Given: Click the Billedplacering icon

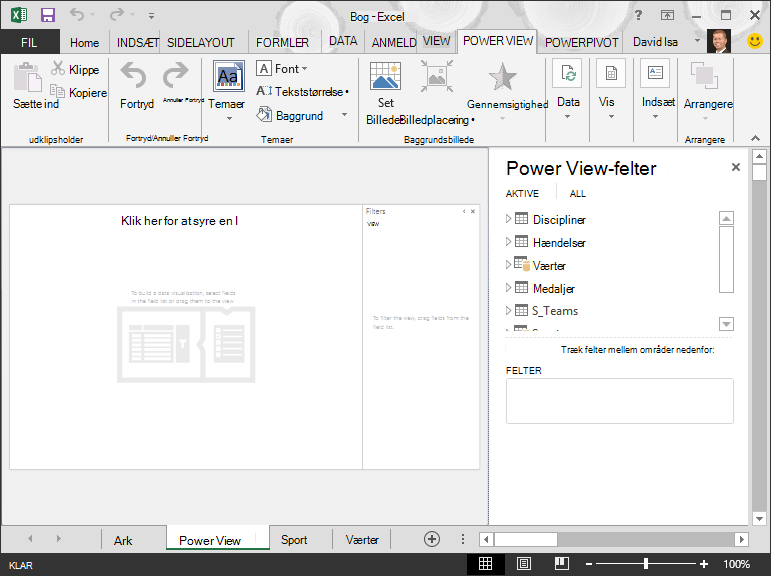Looking at the screenshot, I should pyautogui.click(x=437, y=76).
